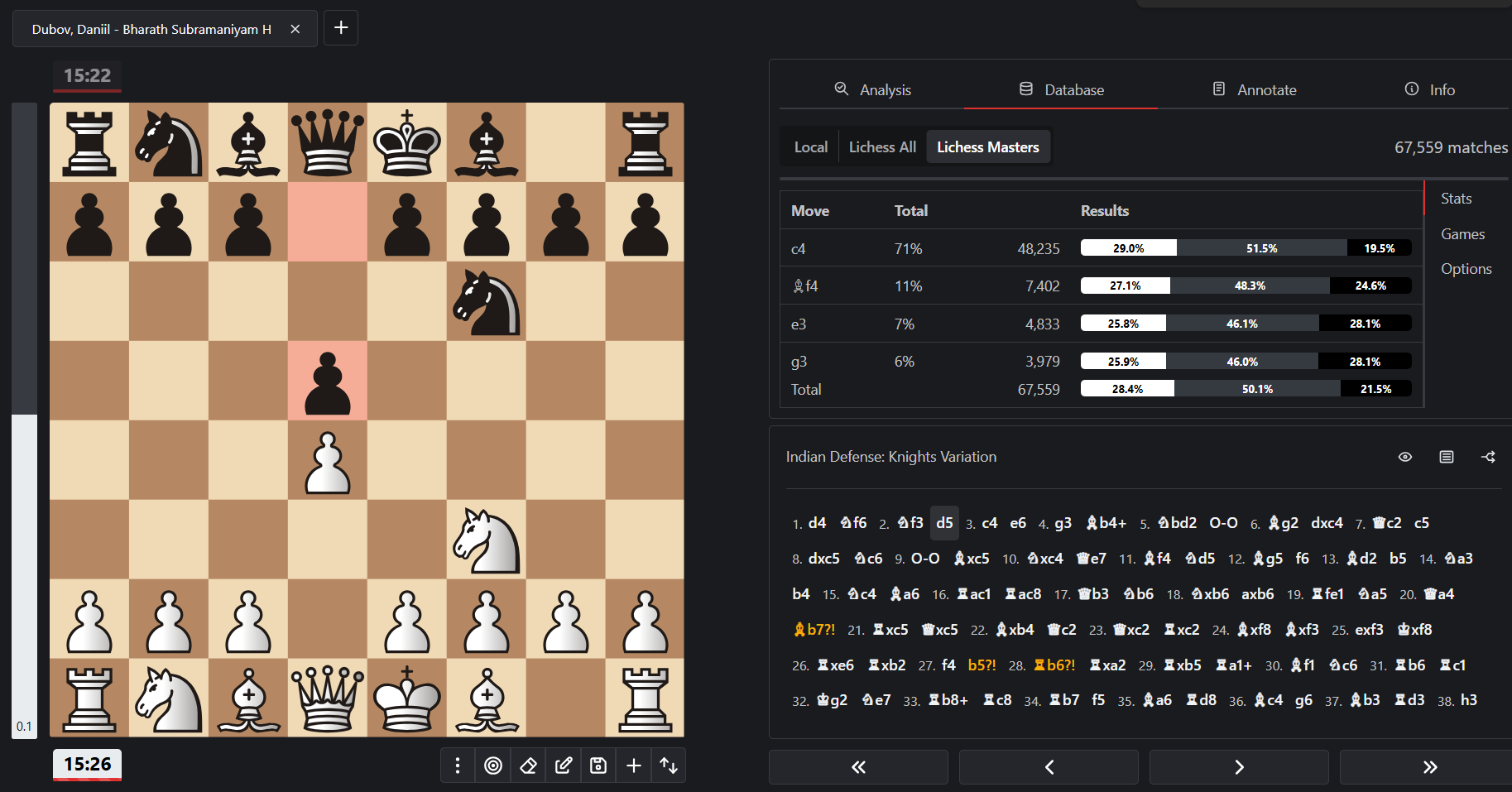The height and width of the screenshot is (792, 1512).
Task: Toggle the eye icon in the moves panel
Action: [1405, 457]
